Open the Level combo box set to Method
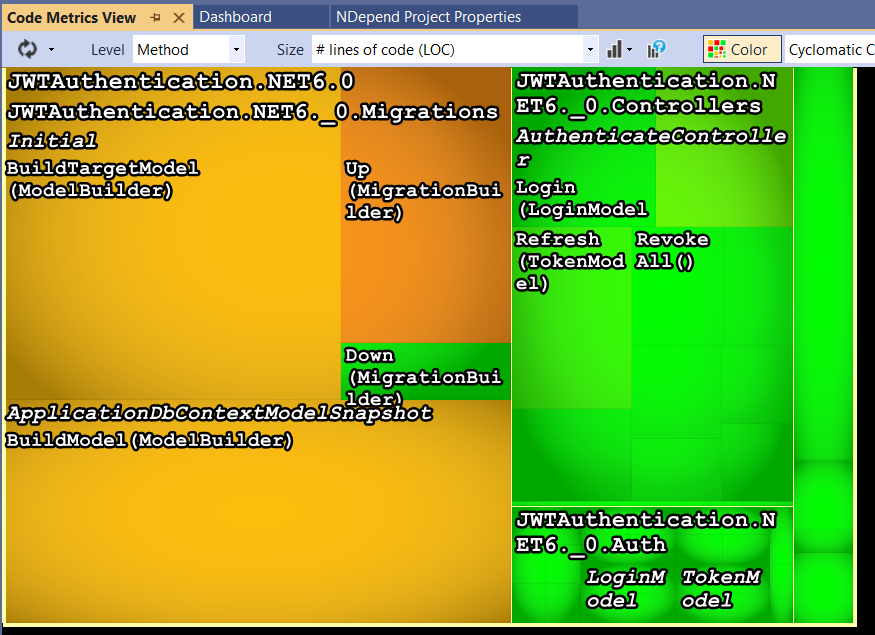875x635 pixels. pyautogui.click(x=189, y=50)
